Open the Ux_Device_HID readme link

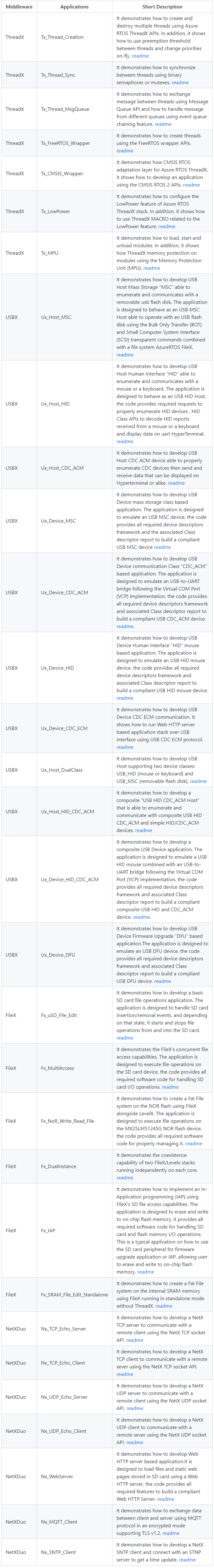pyautogui.click(x=125, y=698)
